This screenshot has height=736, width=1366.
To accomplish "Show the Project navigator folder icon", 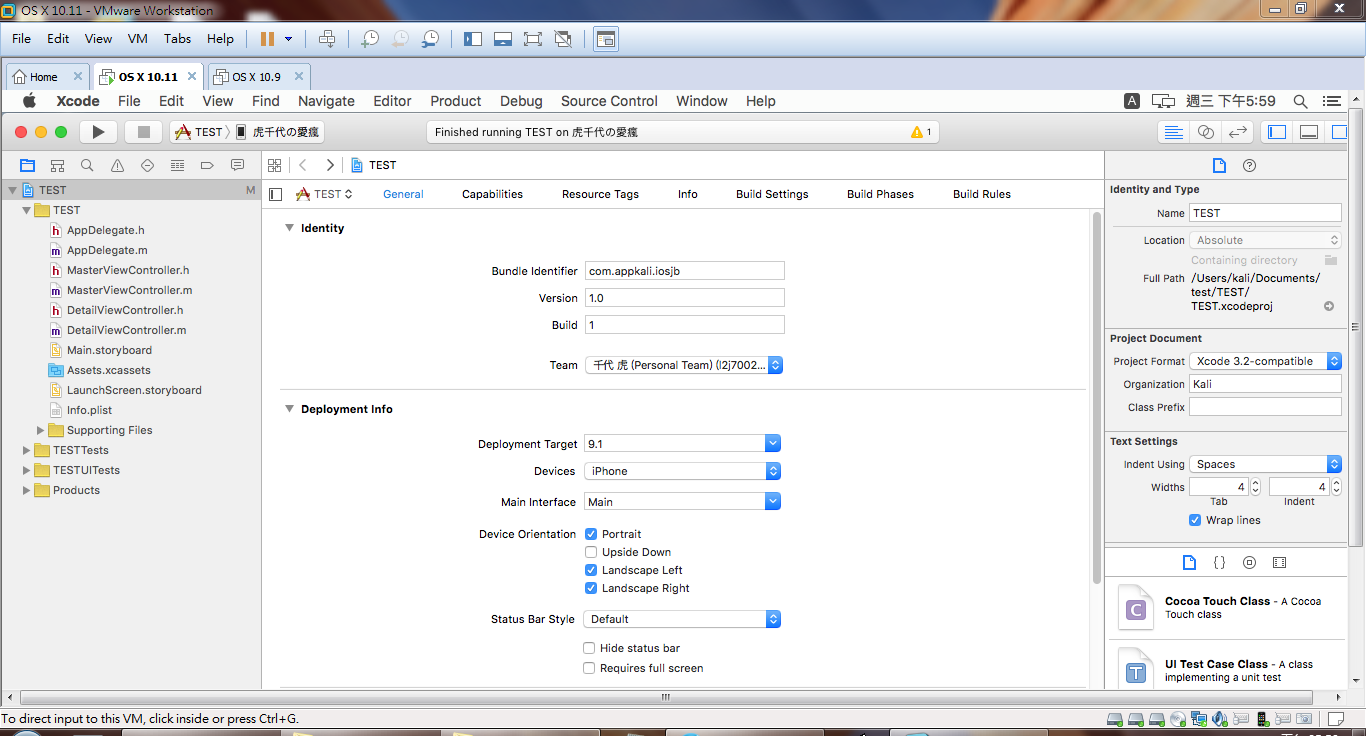I will click(x=27, y=165).
